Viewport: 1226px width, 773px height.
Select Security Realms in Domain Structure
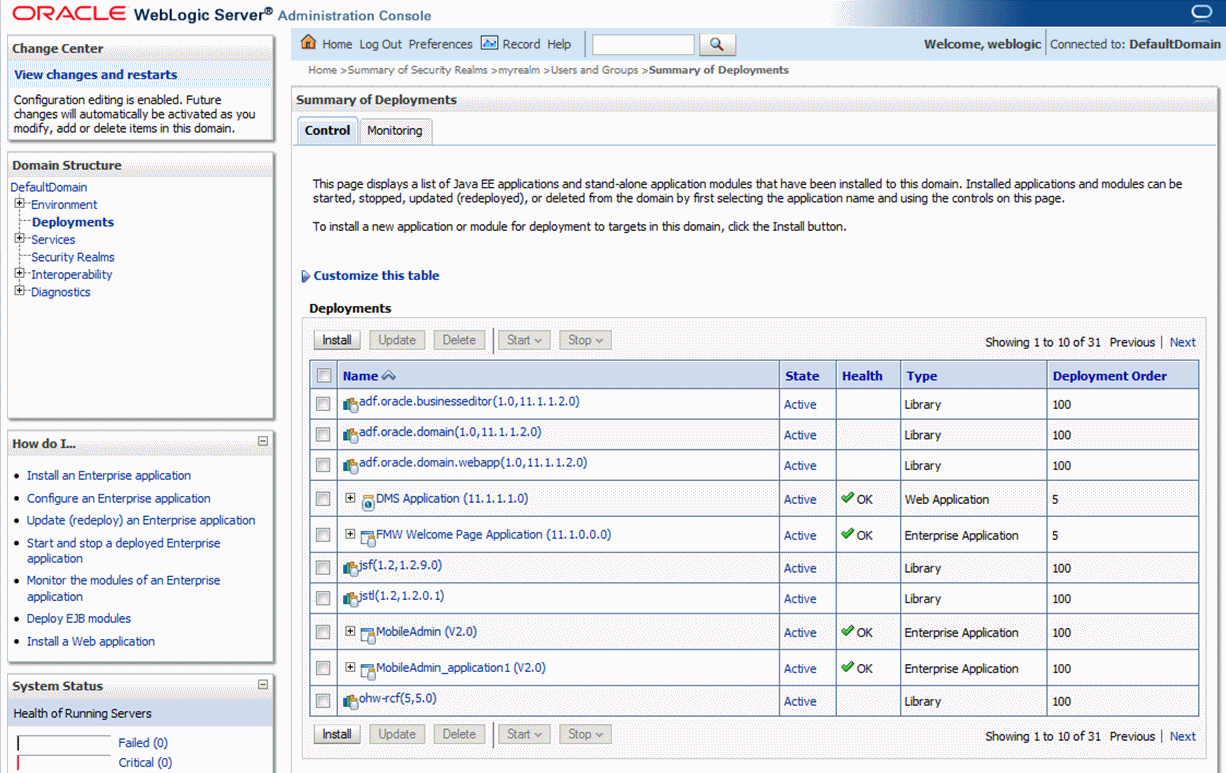pyautogui.click(x=73, y=257)
